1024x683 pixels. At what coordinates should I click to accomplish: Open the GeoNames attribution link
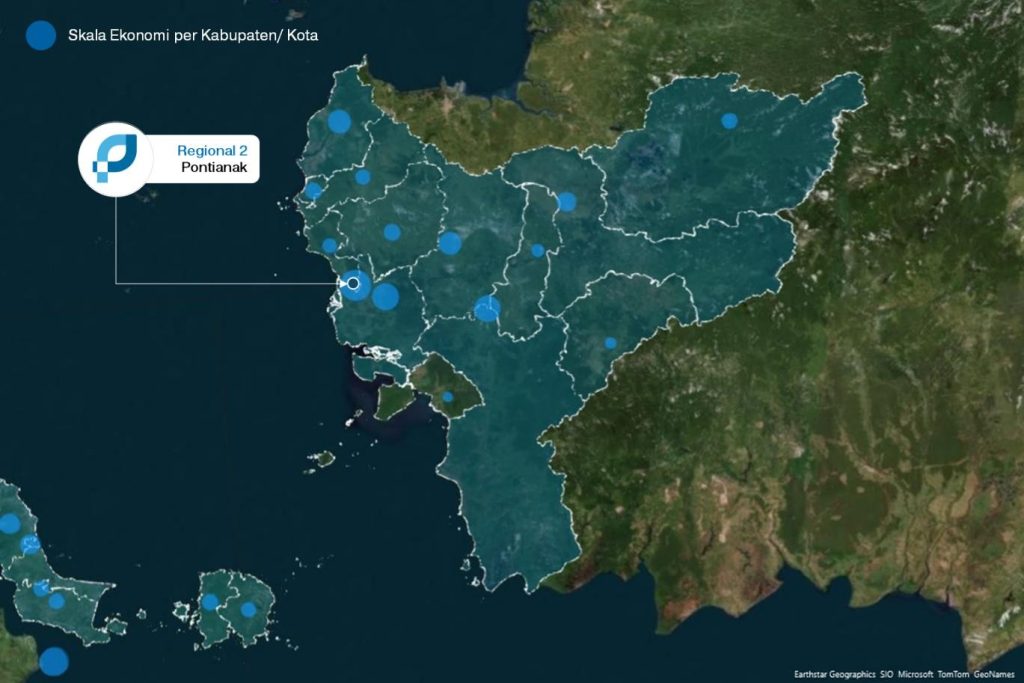tap(995, 674)
